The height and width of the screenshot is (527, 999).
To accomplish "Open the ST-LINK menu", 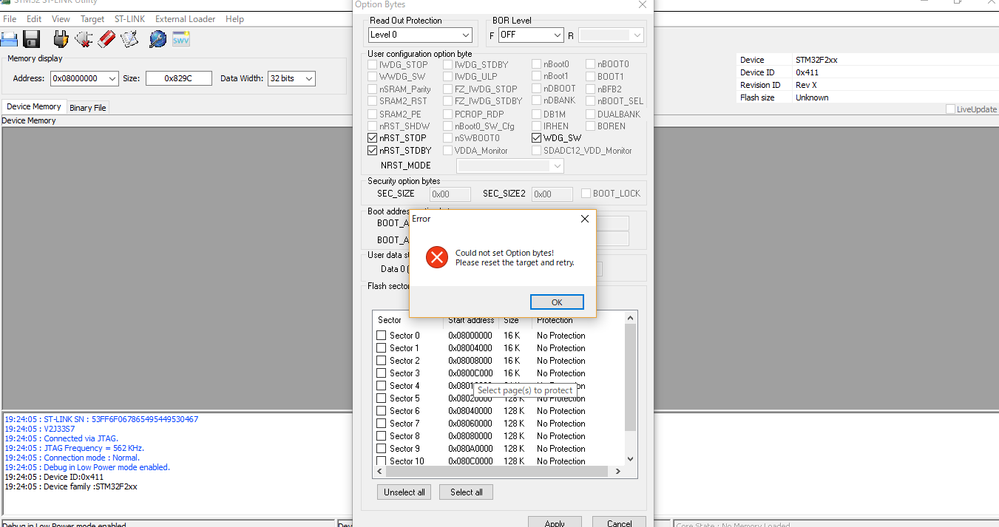I will pyautogui.click(x=129, y=19).
